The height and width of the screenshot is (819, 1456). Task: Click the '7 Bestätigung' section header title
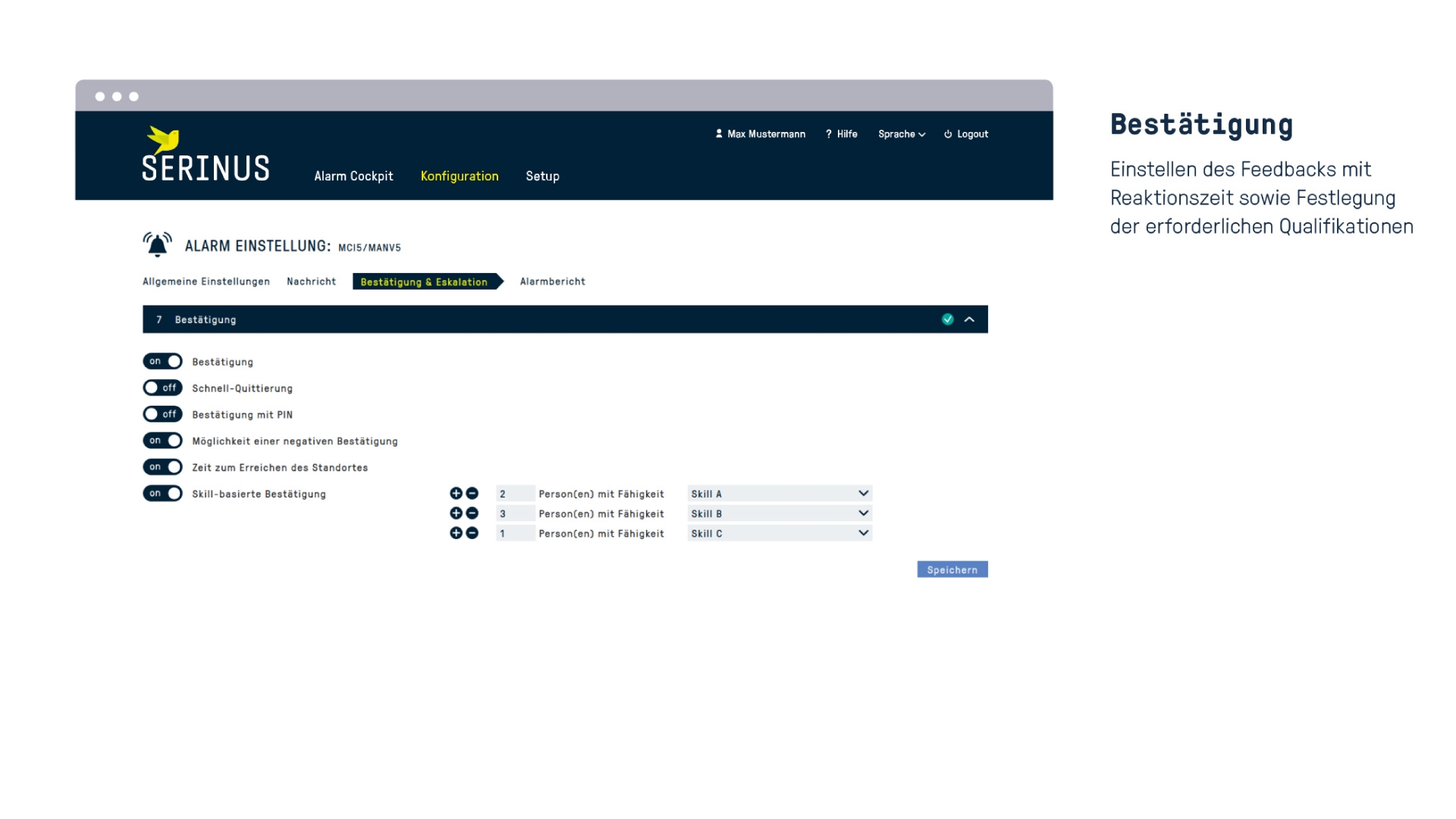pyautogui.click(x=196, y=320)
